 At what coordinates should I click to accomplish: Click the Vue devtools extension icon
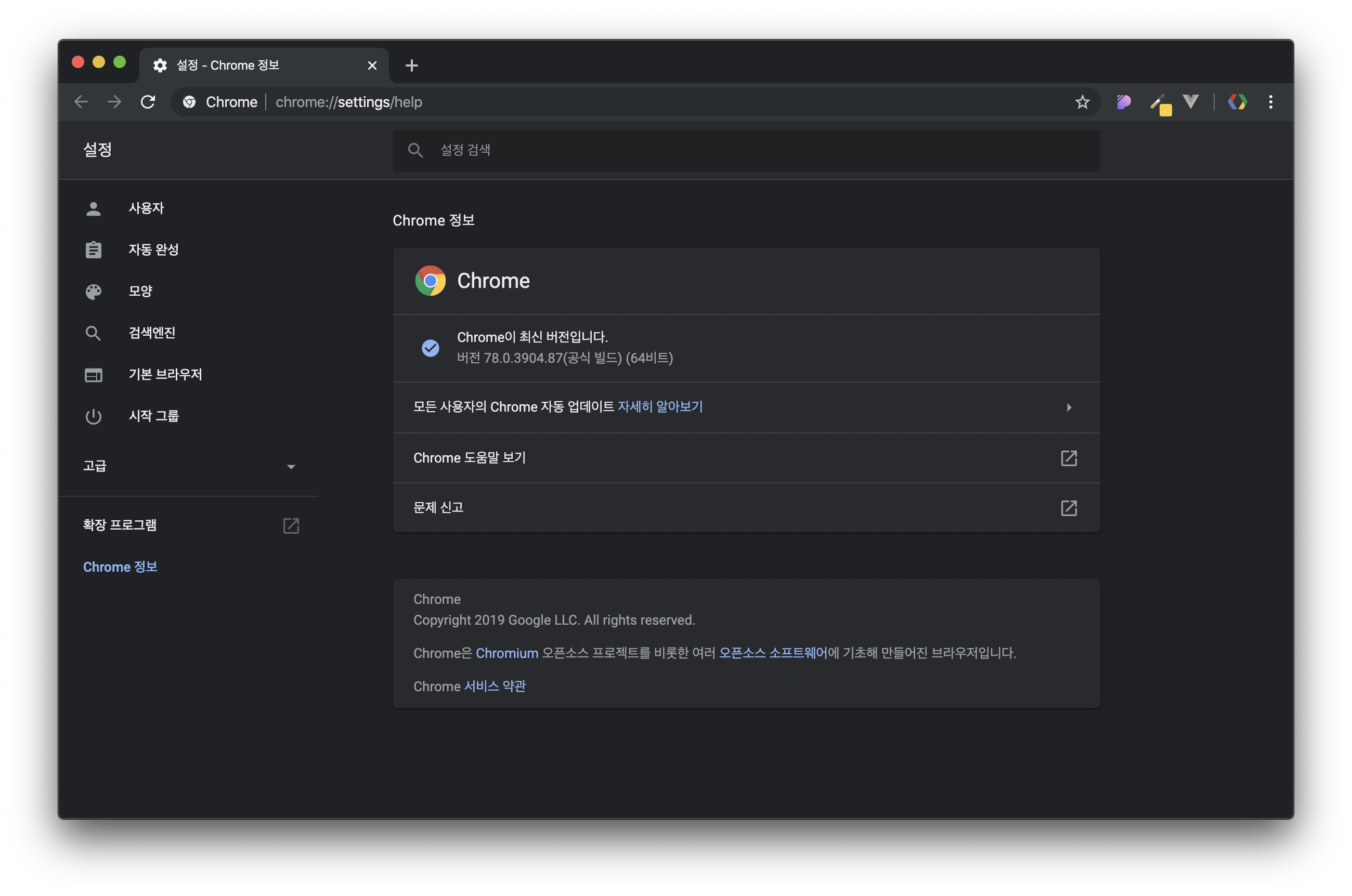point(1190,102)
